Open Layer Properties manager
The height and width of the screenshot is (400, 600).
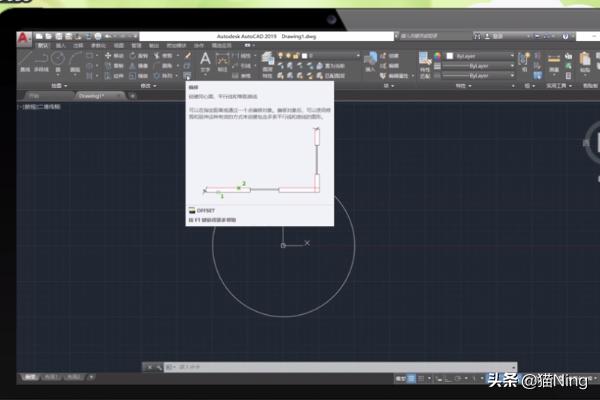[267, 65]
